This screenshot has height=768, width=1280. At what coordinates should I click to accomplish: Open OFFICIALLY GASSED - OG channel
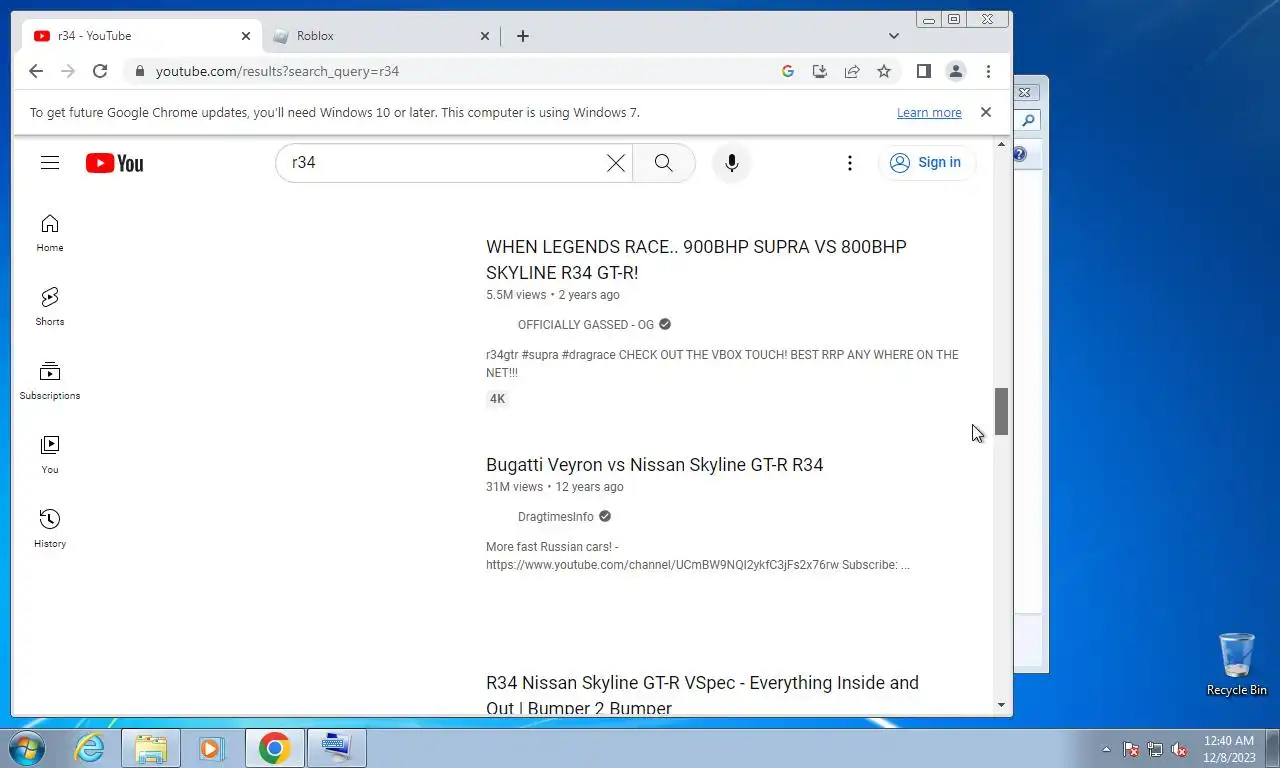586,325
